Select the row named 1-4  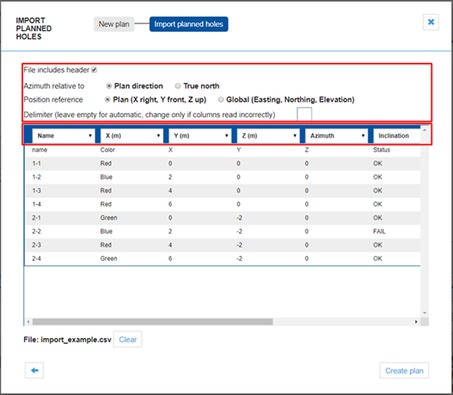[223, 204]
